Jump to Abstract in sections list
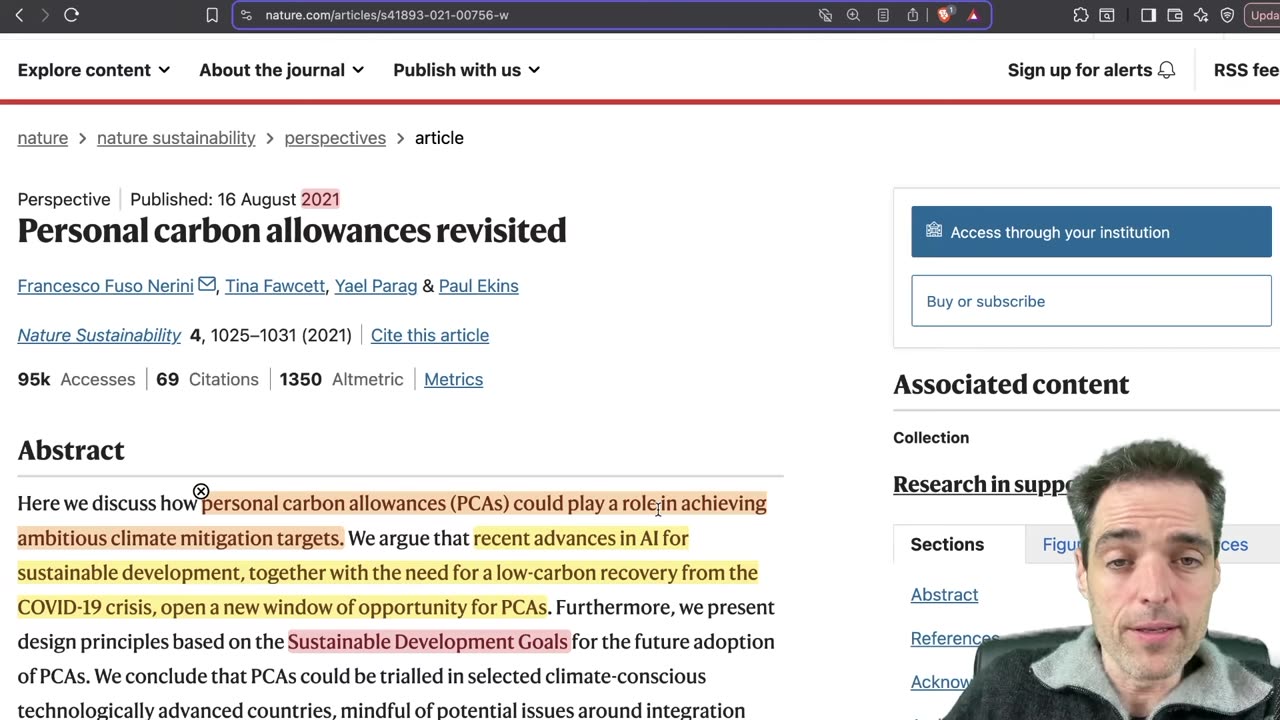Screen dimensions: 1280x720 click(x=944, y=594)
